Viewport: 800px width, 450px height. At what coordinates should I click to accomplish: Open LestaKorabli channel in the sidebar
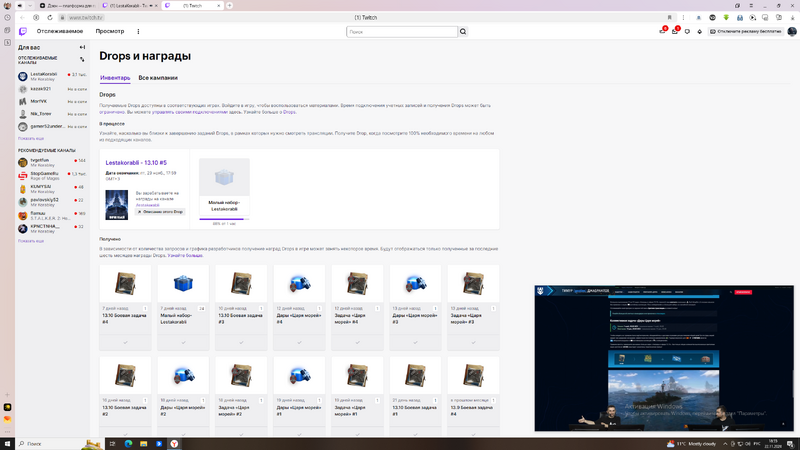[x=52, y=77]
